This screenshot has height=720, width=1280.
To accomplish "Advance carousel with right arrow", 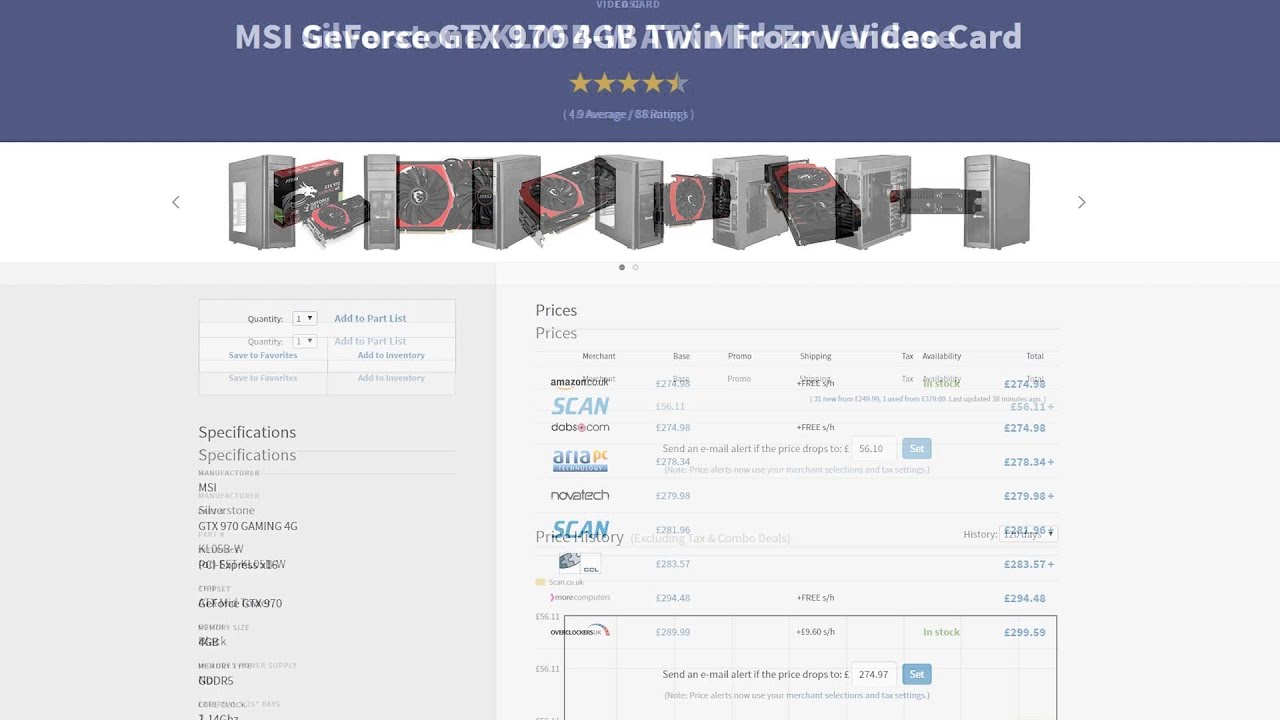I will (1081, 202).
